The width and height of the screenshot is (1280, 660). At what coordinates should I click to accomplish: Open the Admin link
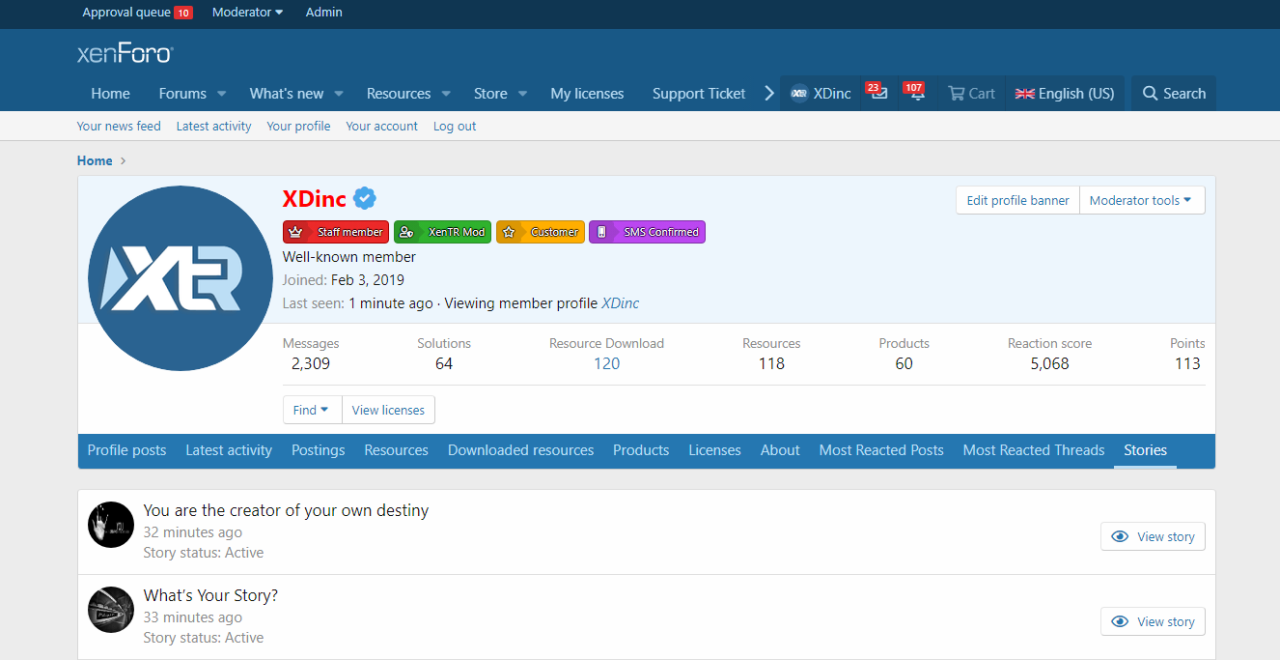coord(324,12)
